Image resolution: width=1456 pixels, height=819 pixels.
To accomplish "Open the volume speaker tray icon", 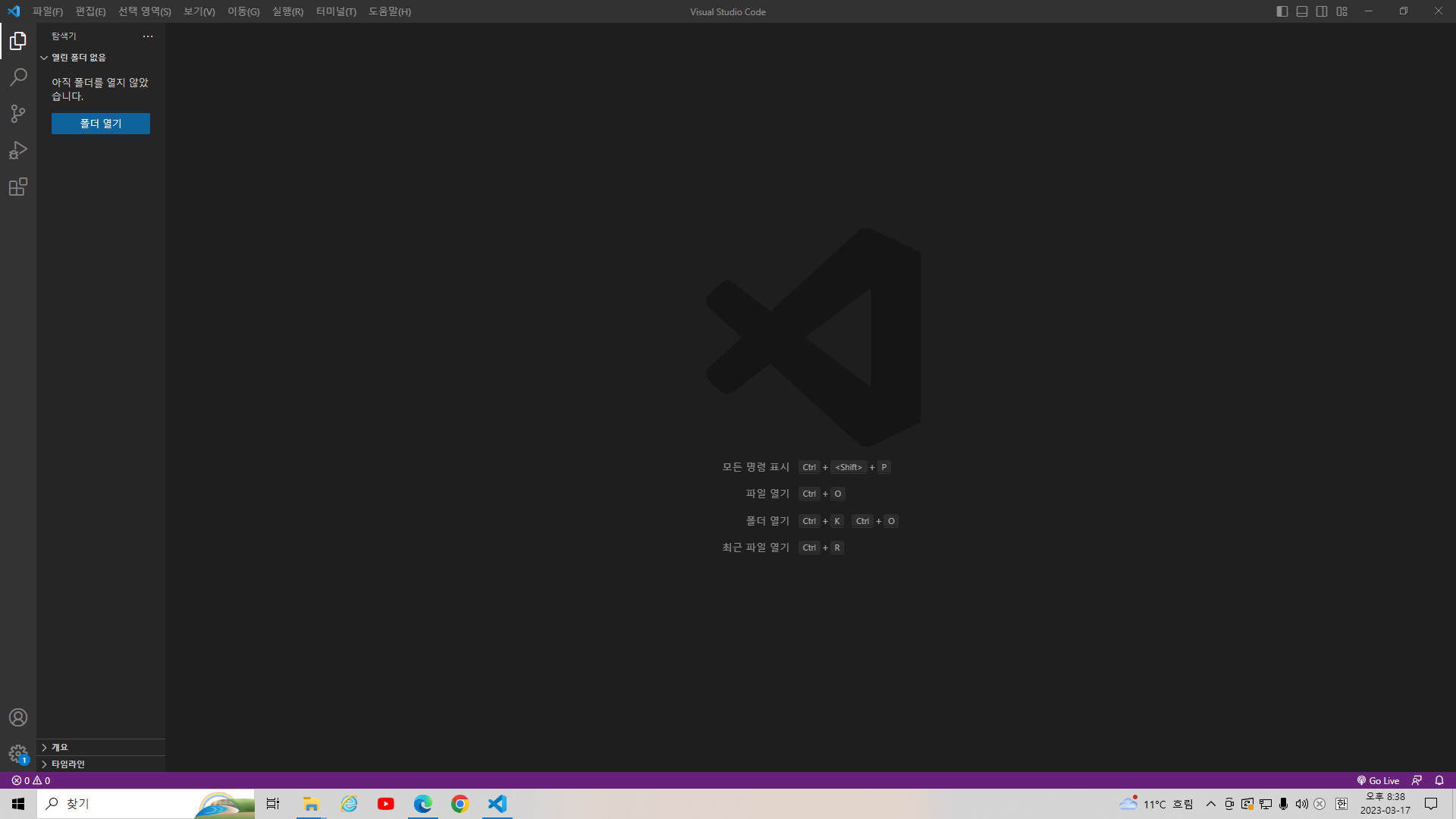I will tap(1301, 804).
